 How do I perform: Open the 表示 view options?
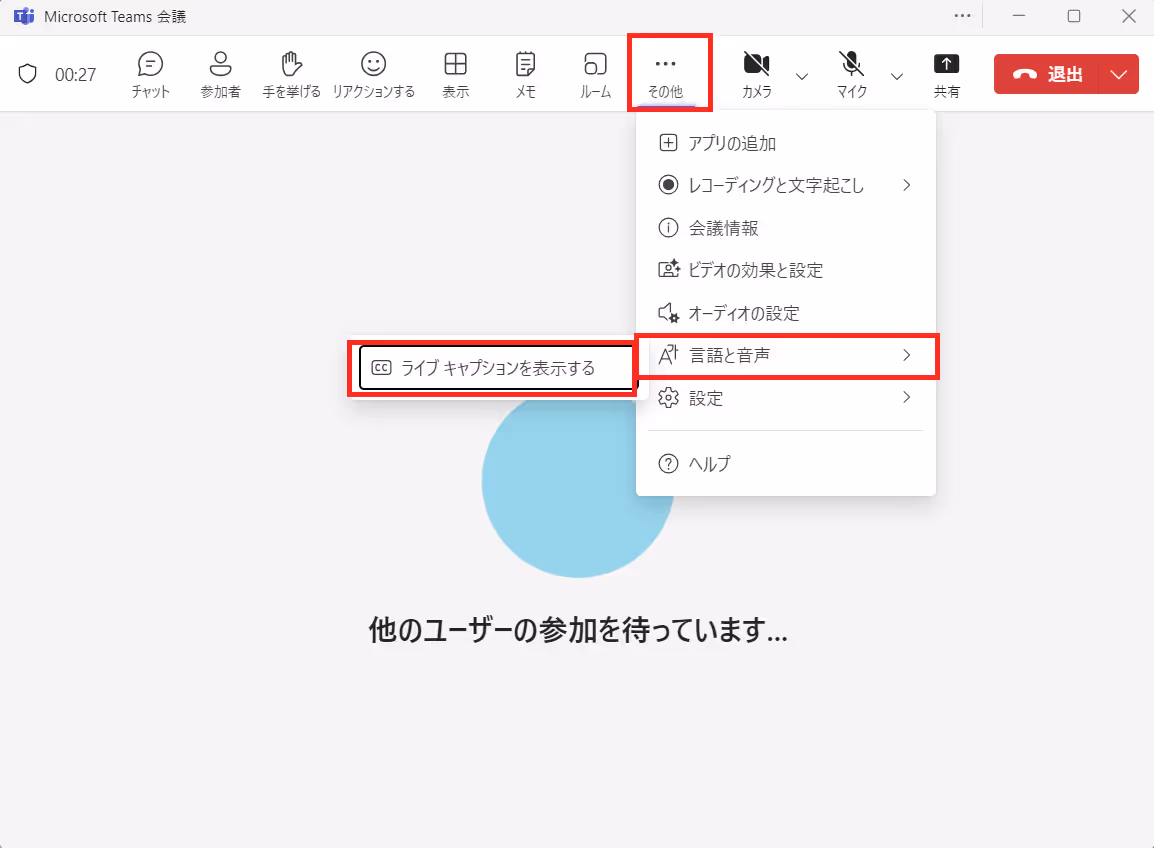pos(456,75)
